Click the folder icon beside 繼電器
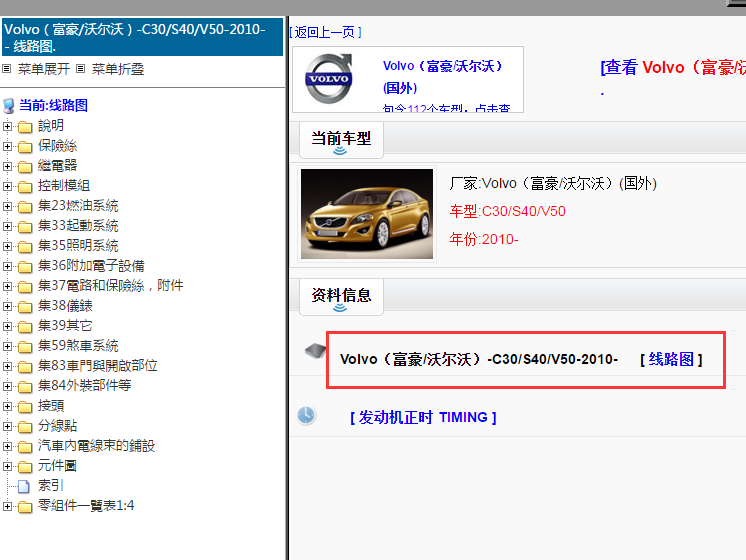 click(x=25, y=167)
